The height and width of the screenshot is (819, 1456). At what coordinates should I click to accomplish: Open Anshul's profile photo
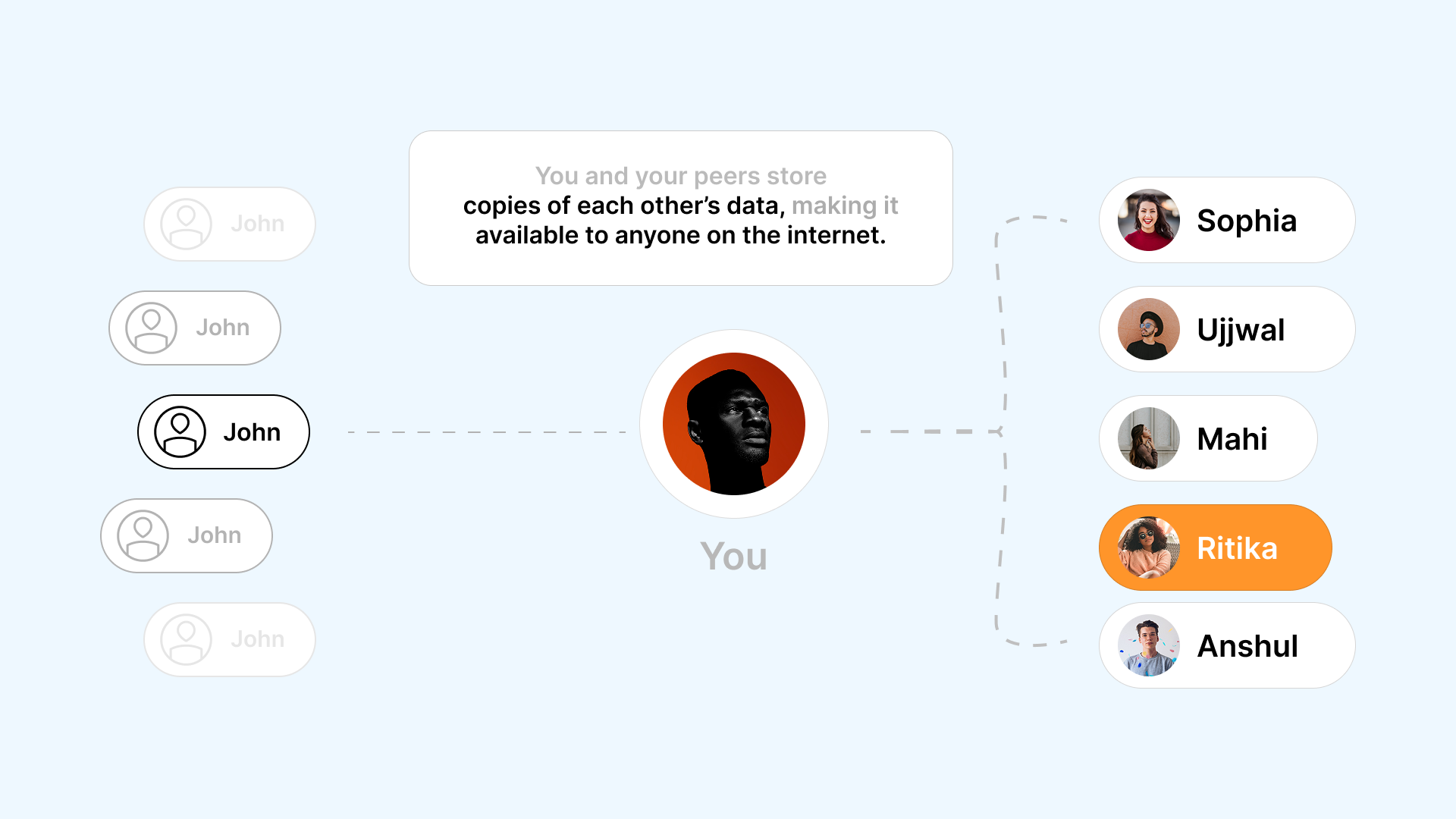click(1148, 645)
